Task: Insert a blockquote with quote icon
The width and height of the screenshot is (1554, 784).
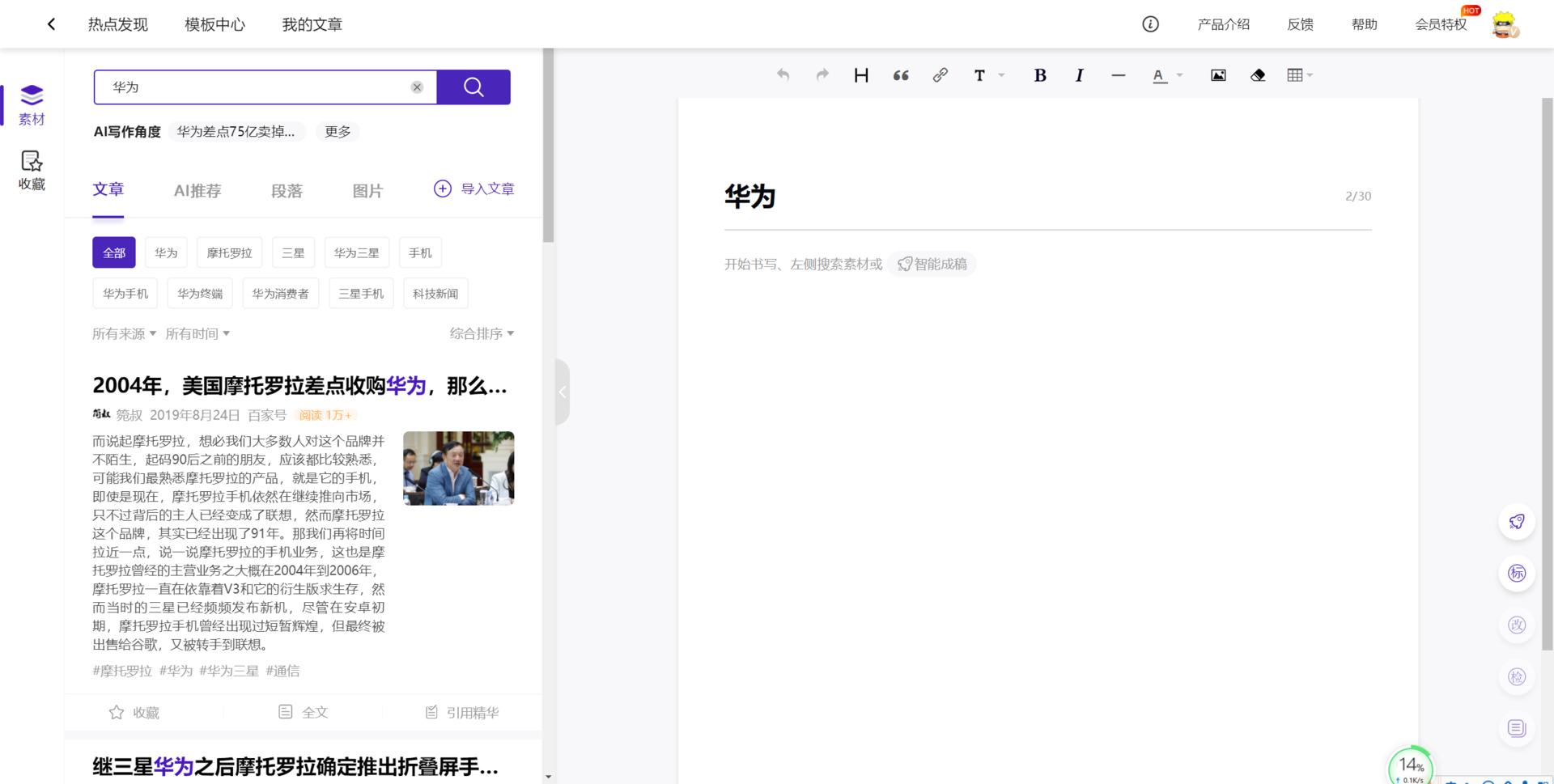Action: point(901,75)
